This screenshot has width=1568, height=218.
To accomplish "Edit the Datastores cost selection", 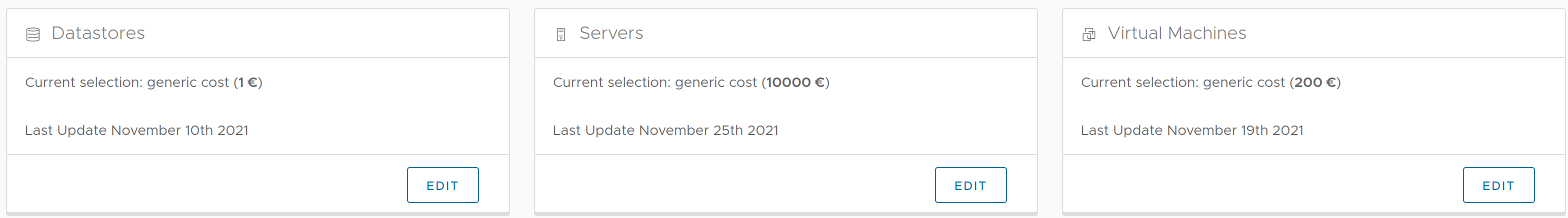I will 442,185.
